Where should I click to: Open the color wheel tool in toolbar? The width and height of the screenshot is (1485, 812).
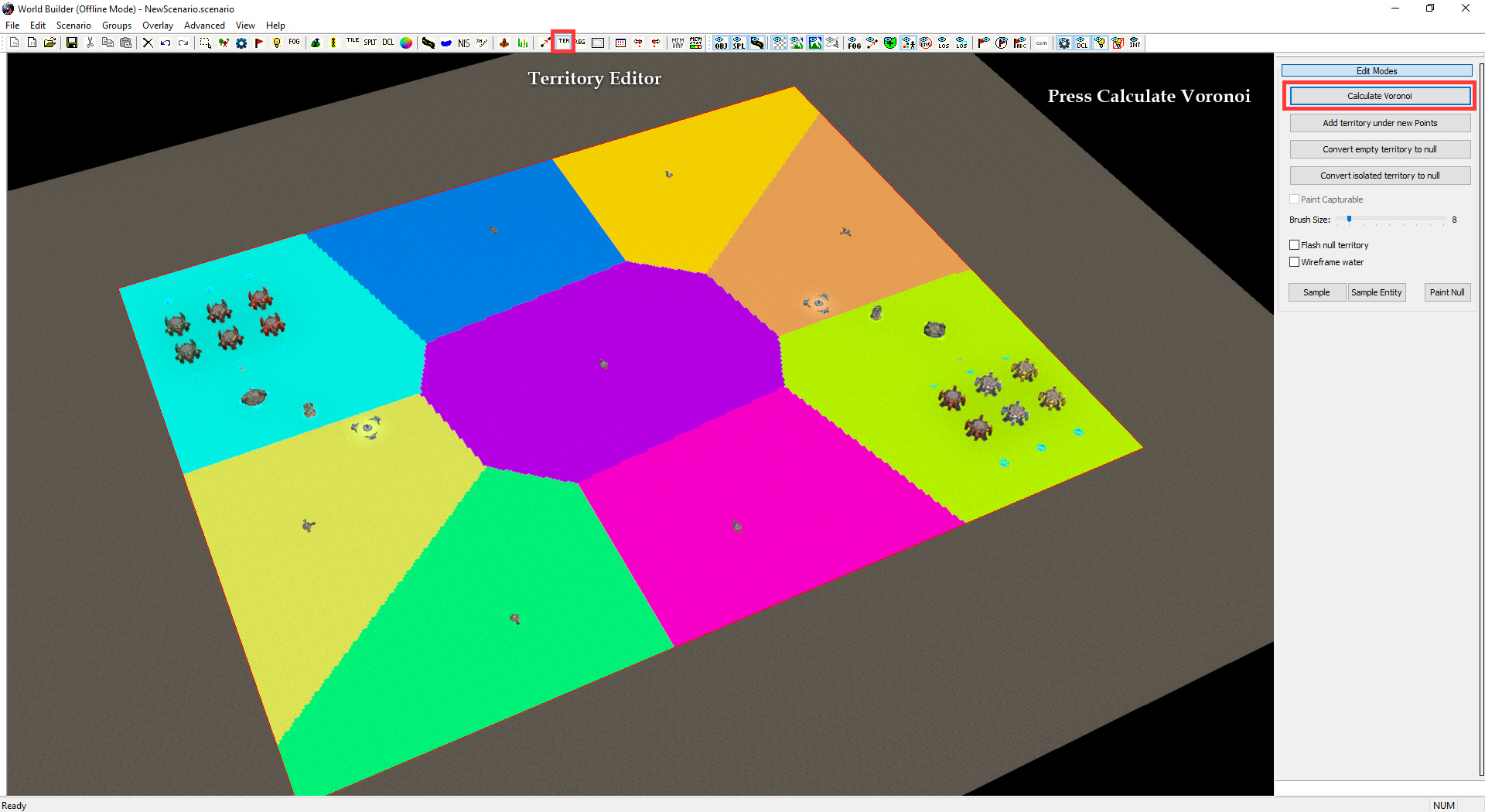pyautogui.click(x=406, y=43)
